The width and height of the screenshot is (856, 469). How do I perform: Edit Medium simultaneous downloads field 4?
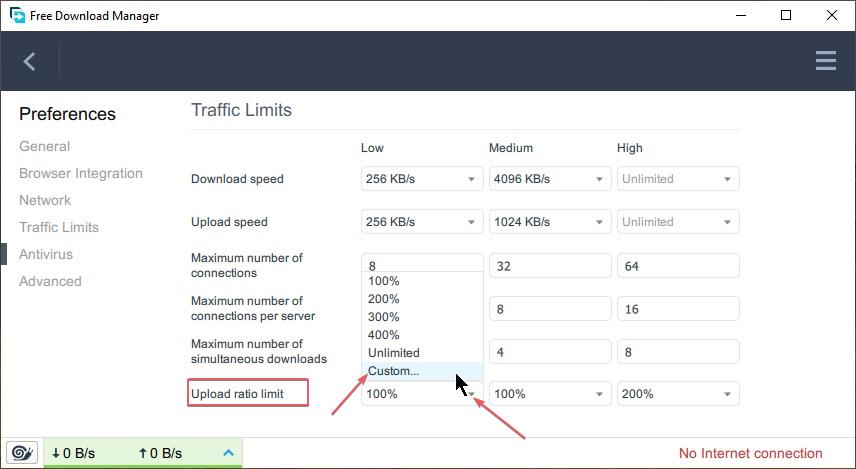point(550,352)
